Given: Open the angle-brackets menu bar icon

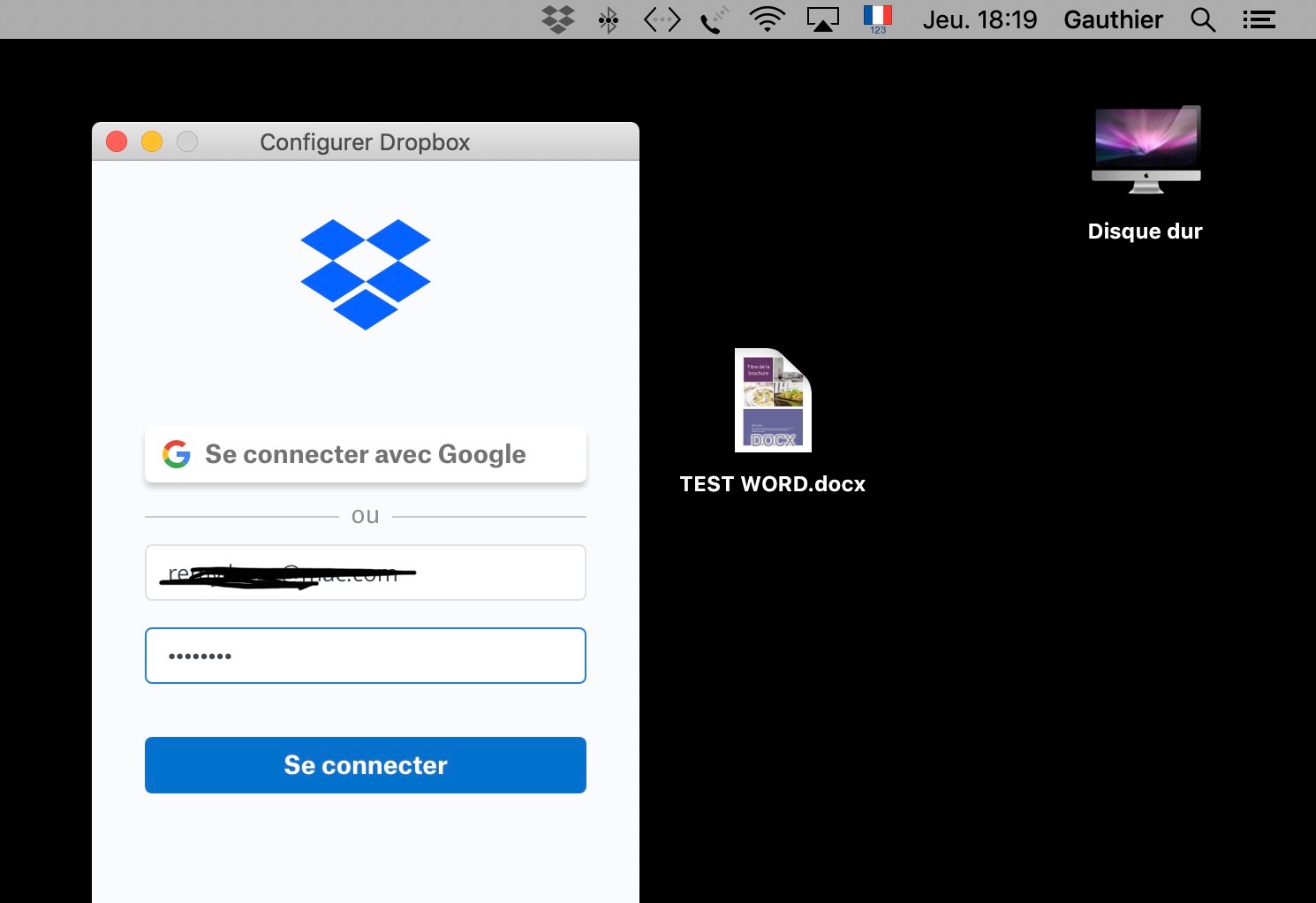Looking at the screenshot, I should [x=662, y=19].
